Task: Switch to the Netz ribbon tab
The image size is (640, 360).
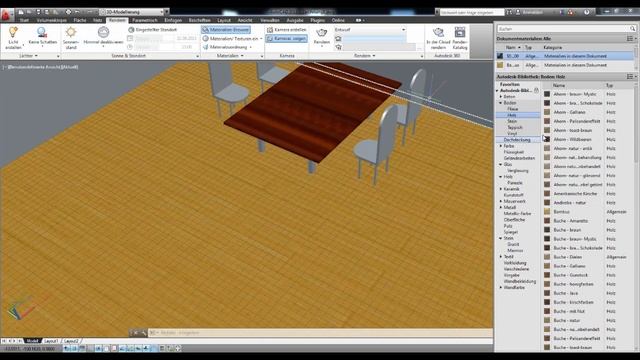Action: pos(98,20)
